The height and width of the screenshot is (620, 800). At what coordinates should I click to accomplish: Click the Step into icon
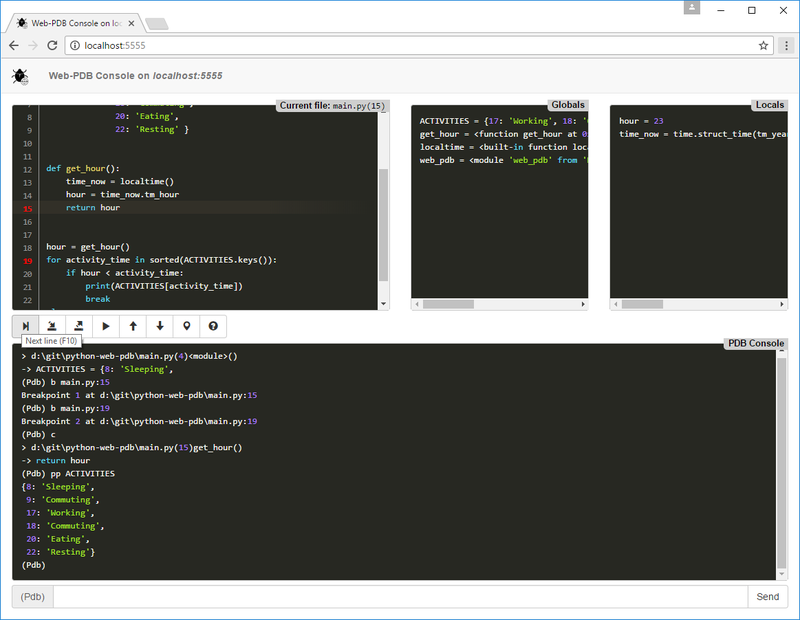52,326
